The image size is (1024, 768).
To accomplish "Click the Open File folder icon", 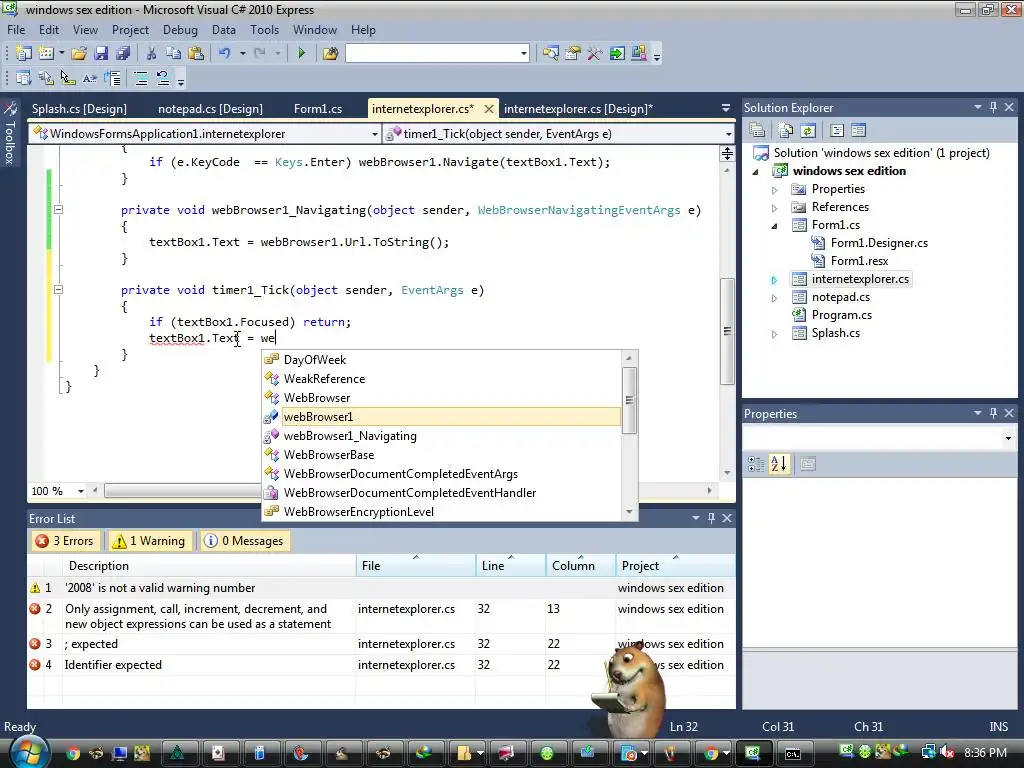I will pos(79,54).
